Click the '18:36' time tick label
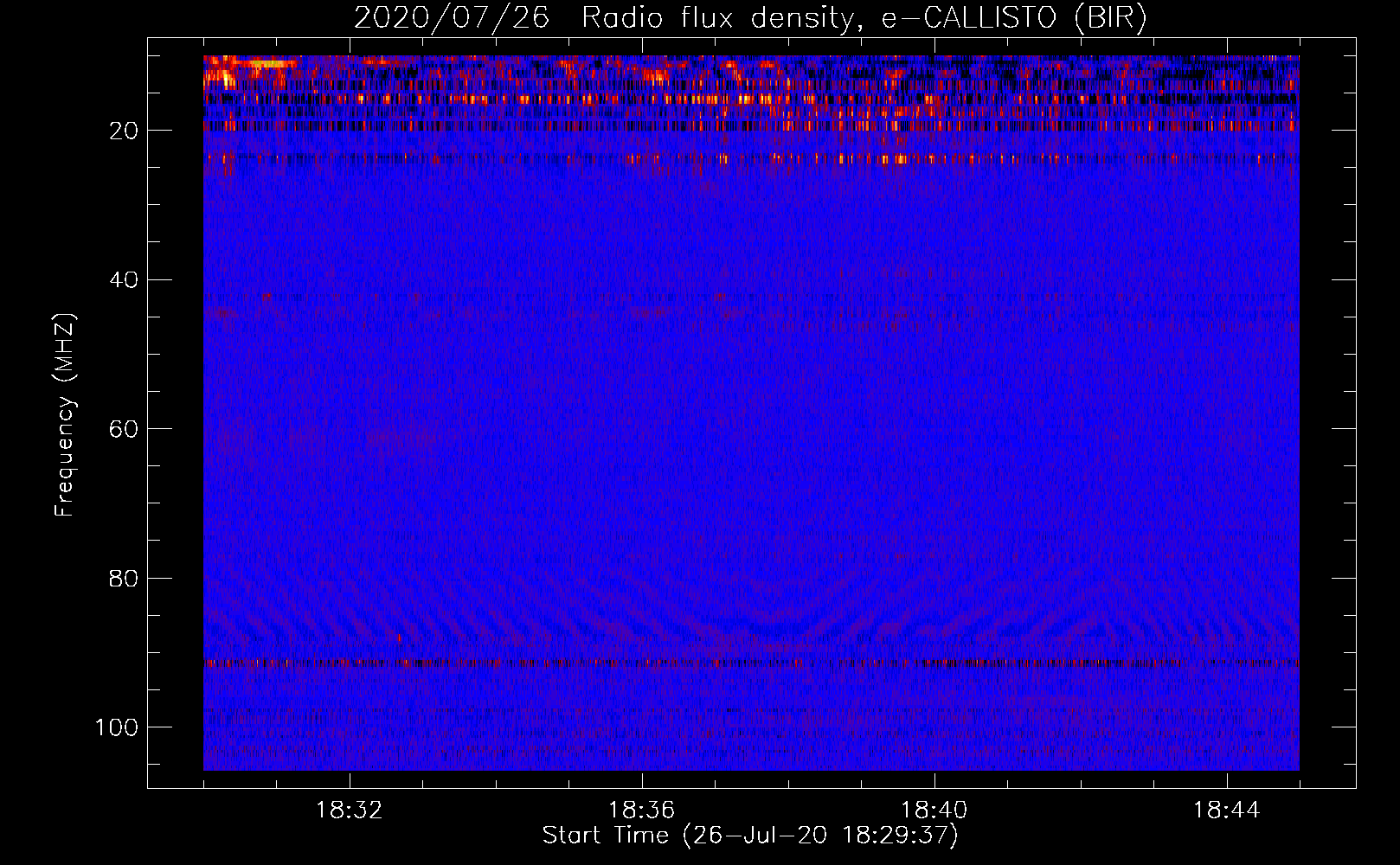 642,811
